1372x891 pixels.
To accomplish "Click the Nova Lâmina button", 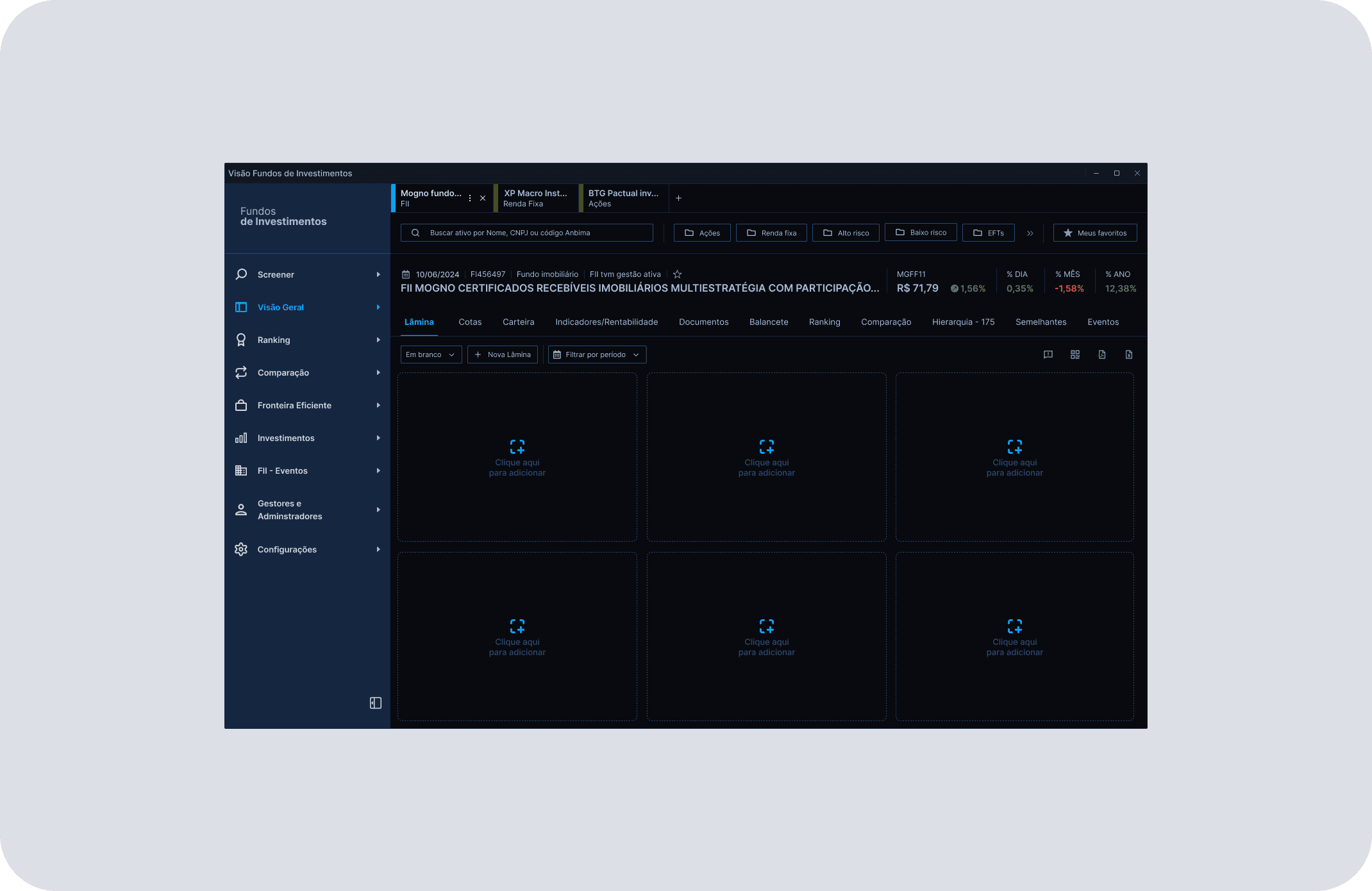I will (503, 354).
